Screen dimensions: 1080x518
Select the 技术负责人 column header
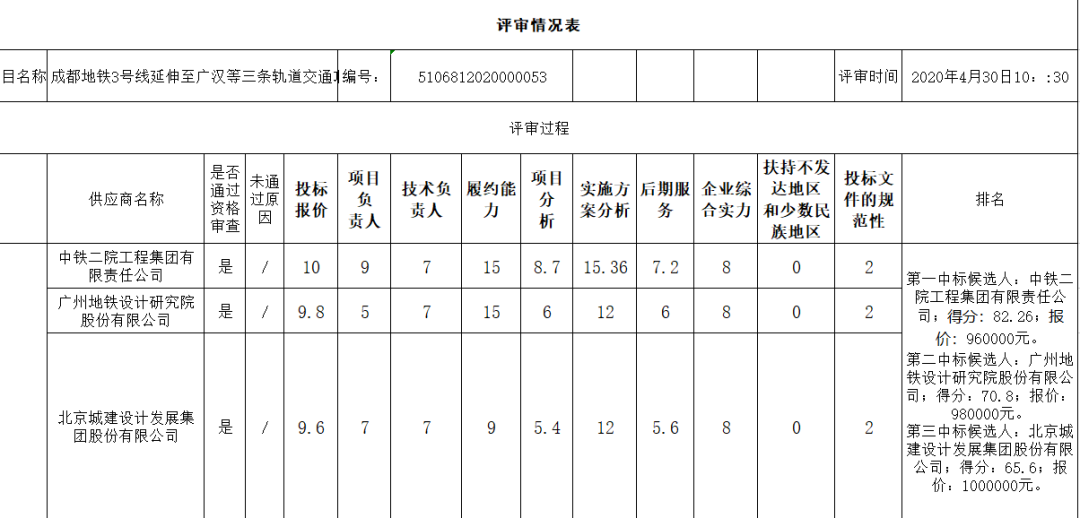point(426,199)
